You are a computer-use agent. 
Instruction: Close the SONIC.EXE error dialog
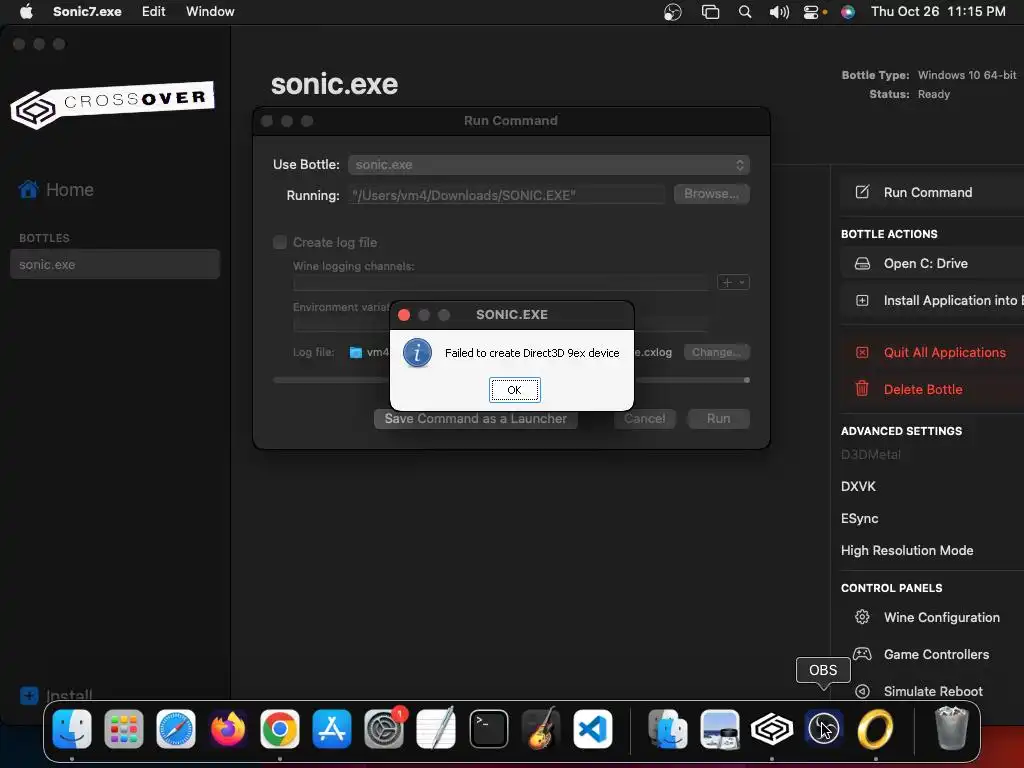(404, 315)
